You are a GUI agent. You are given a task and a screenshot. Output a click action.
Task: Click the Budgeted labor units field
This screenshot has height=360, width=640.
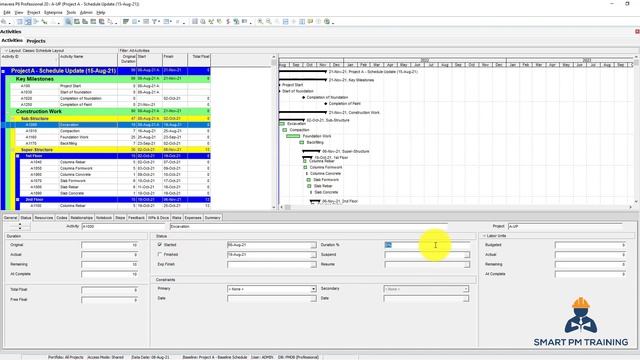(590, 245)
